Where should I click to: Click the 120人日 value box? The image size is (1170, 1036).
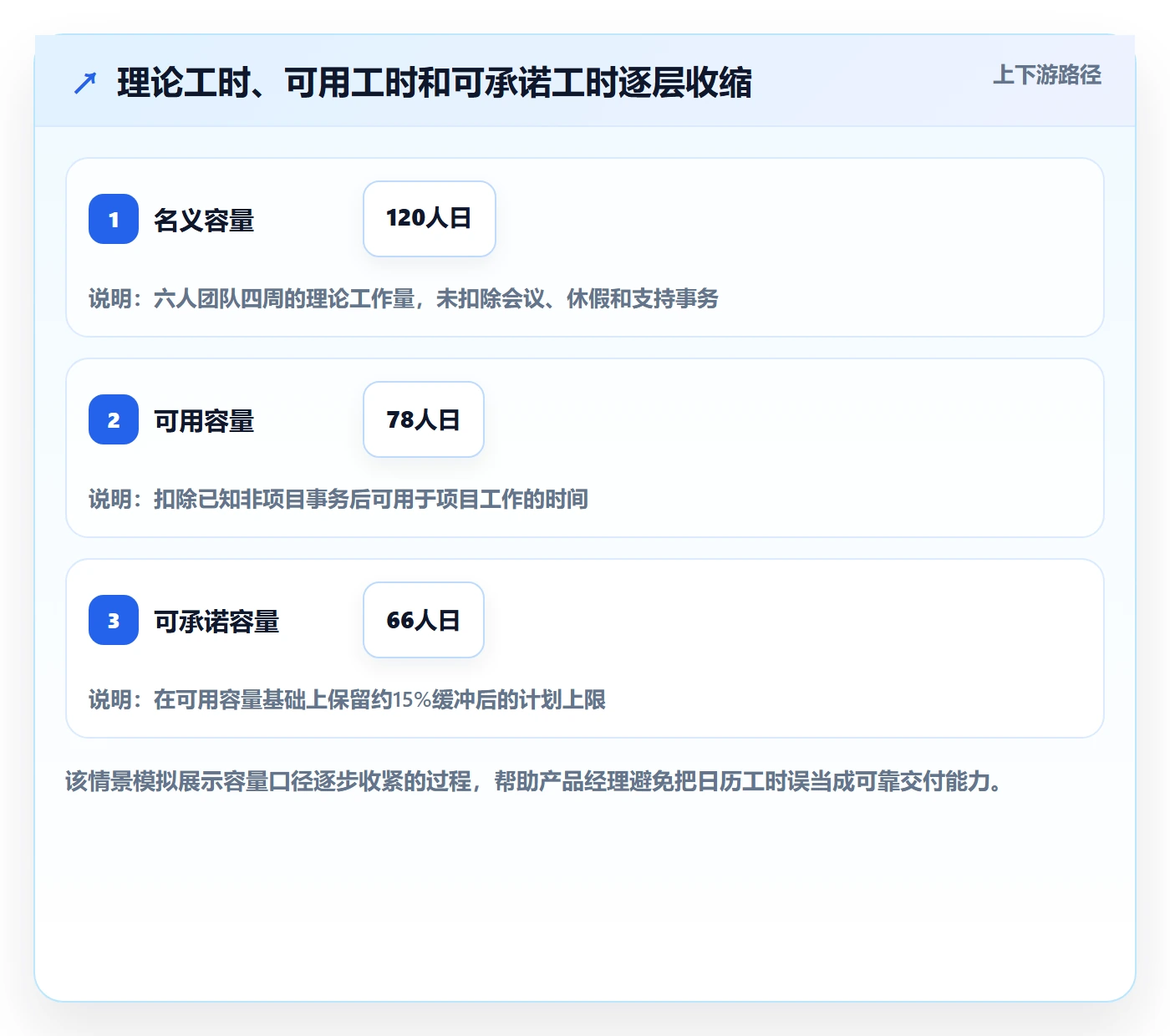click(x=430, y=219)
